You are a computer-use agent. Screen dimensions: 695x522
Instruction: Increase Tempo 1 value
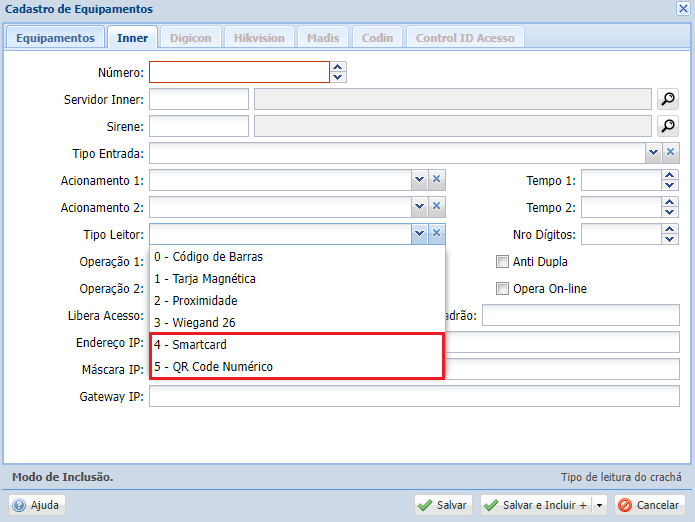(x=670, y=175)
